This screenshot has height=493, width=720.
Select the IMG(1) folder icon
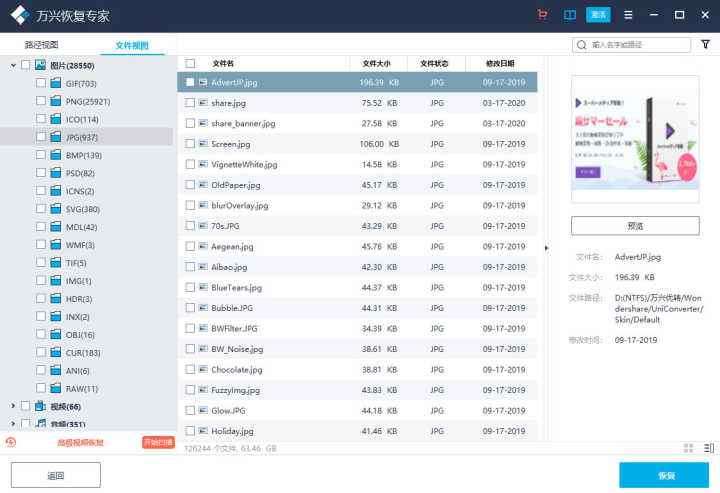(x=56, y=280)
